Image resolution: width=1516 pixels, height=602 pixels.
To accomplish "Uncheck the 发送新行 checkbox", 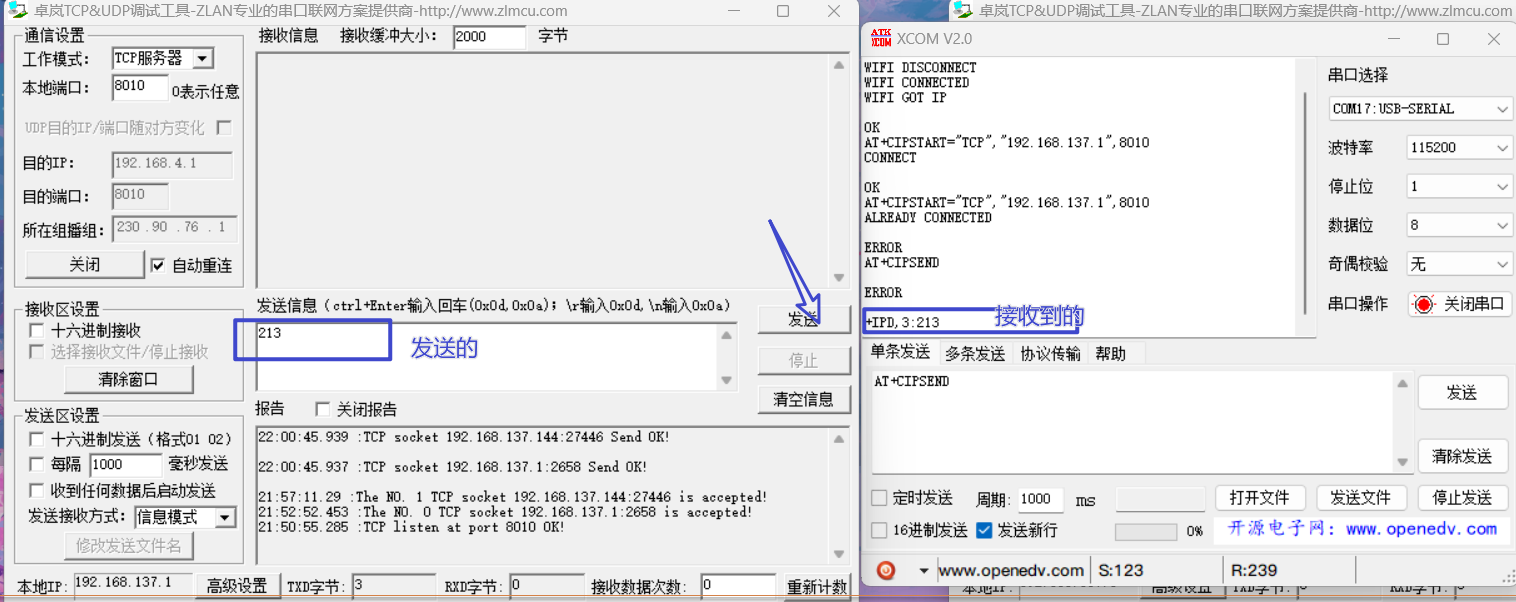I will pos(983,530).
